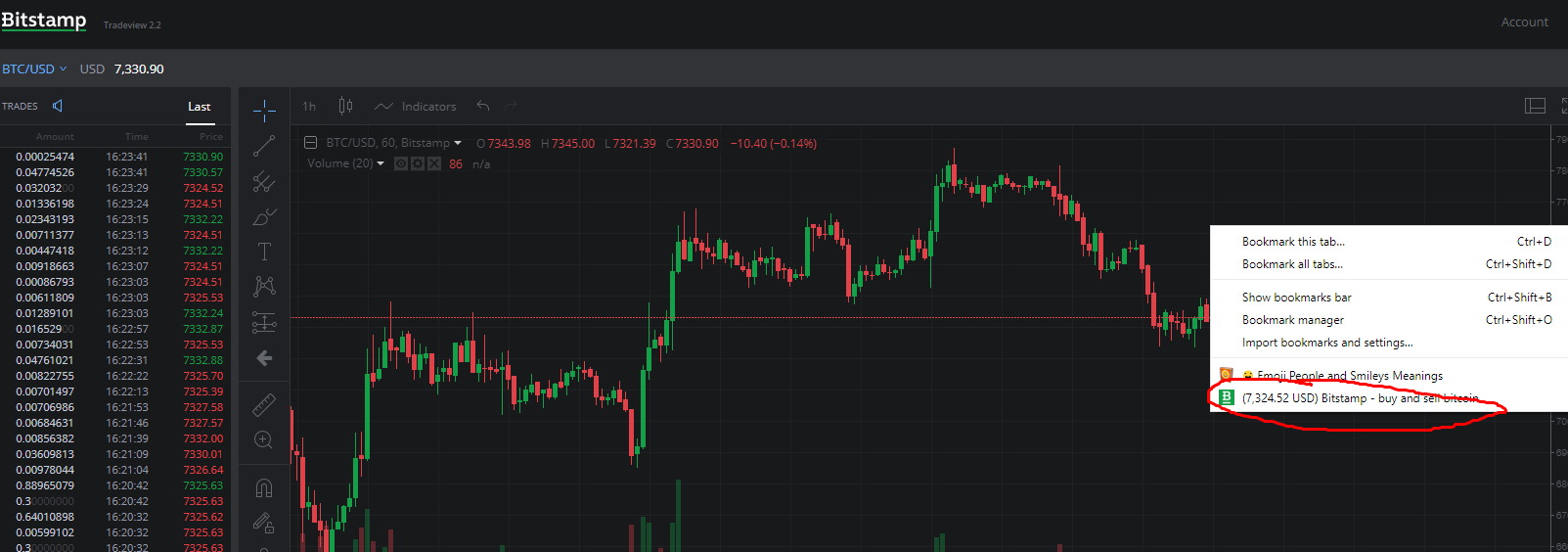1568x552 pixels.
Task: Click the Amount column header
Action: click(x=55, y=137)
